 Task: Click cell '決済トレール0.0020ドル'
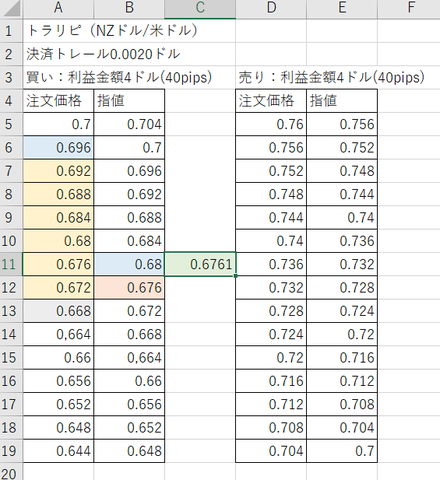pyautogui.click(x=103, y=54)
